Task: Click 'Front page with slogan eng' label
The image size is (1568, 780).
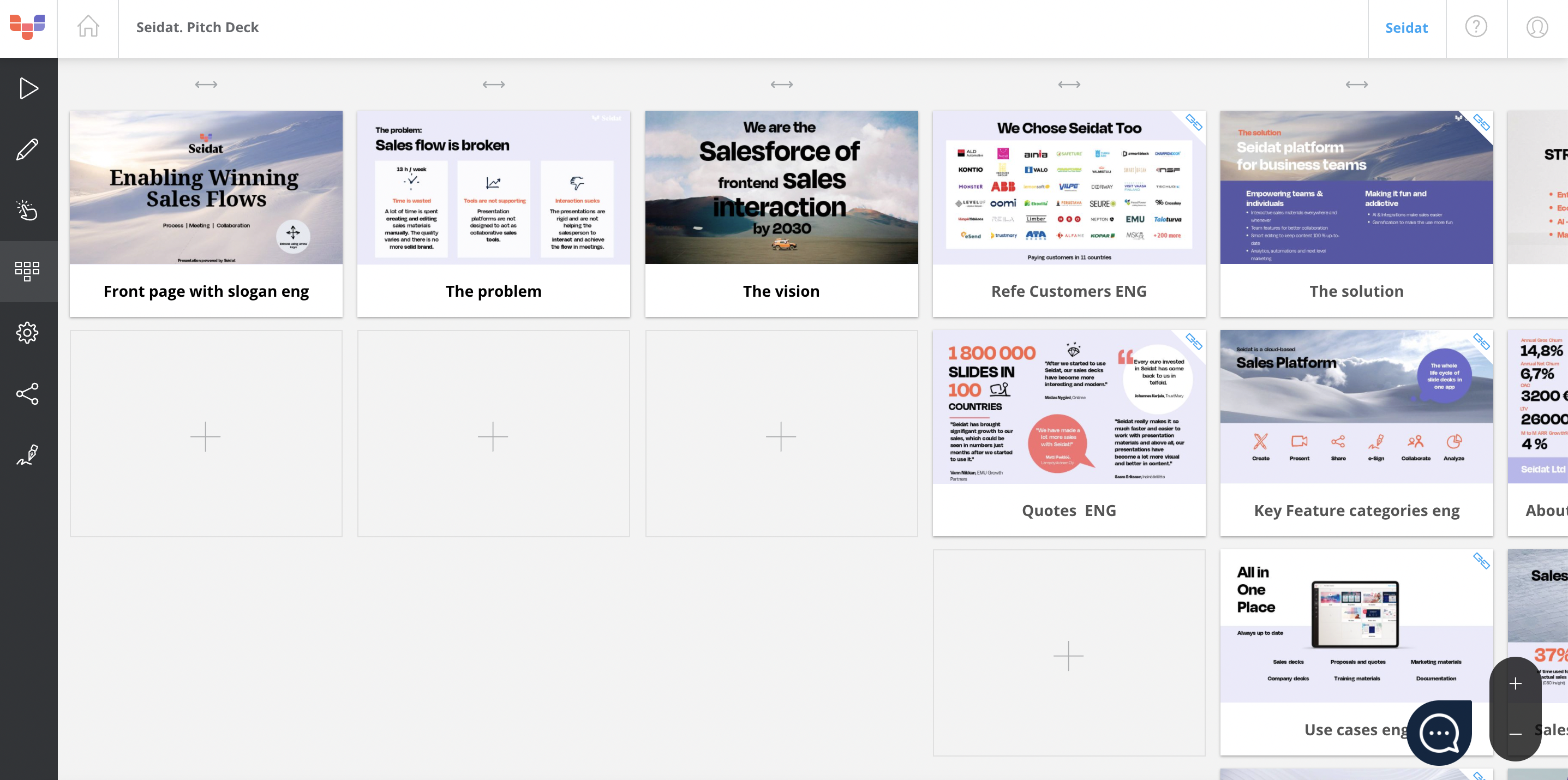Action: pyautogui.click(x=206, y=291)
